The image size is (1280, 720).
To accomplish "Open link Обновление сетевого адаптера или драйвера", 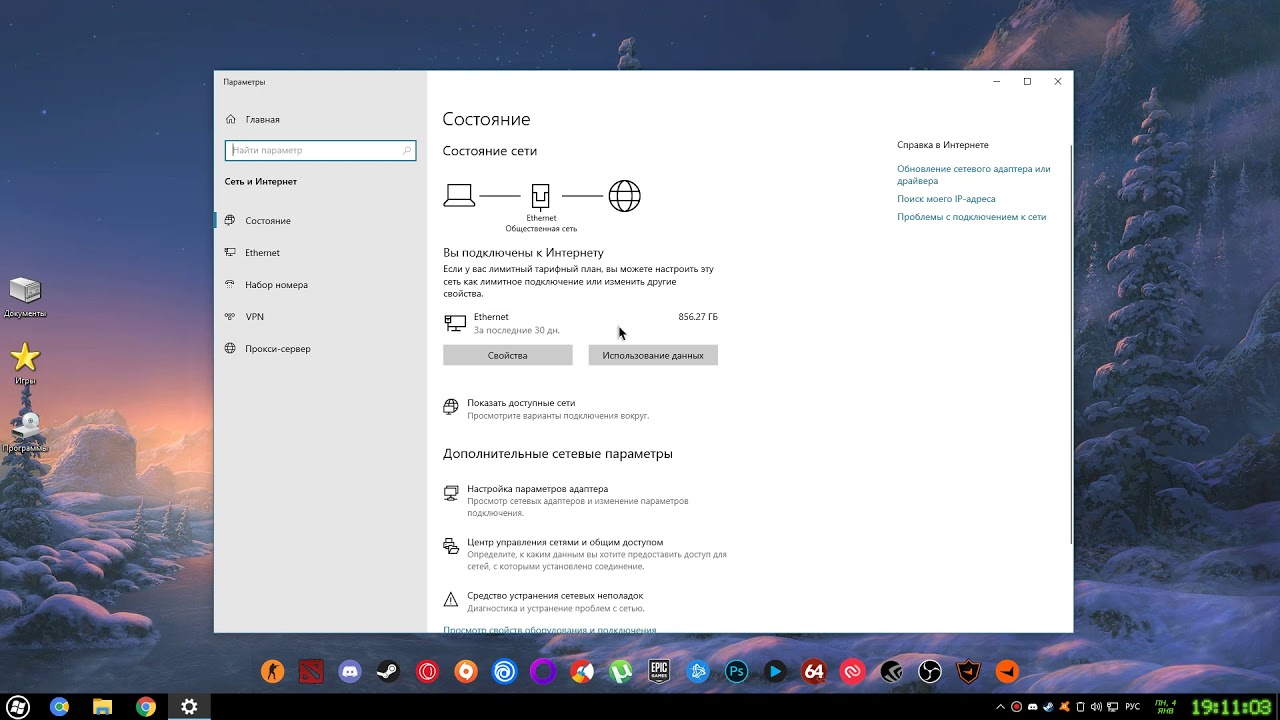I will (973, 175).
